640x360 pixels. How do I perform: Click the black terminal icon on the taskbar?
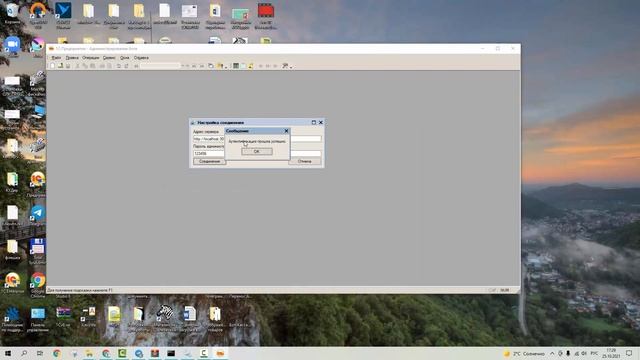click(171, 353)
